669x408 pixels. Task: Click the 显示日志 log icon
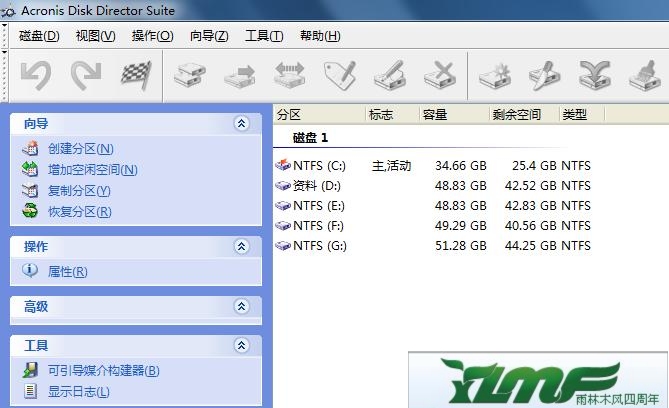pyautogui.click(x=30, y=391)
